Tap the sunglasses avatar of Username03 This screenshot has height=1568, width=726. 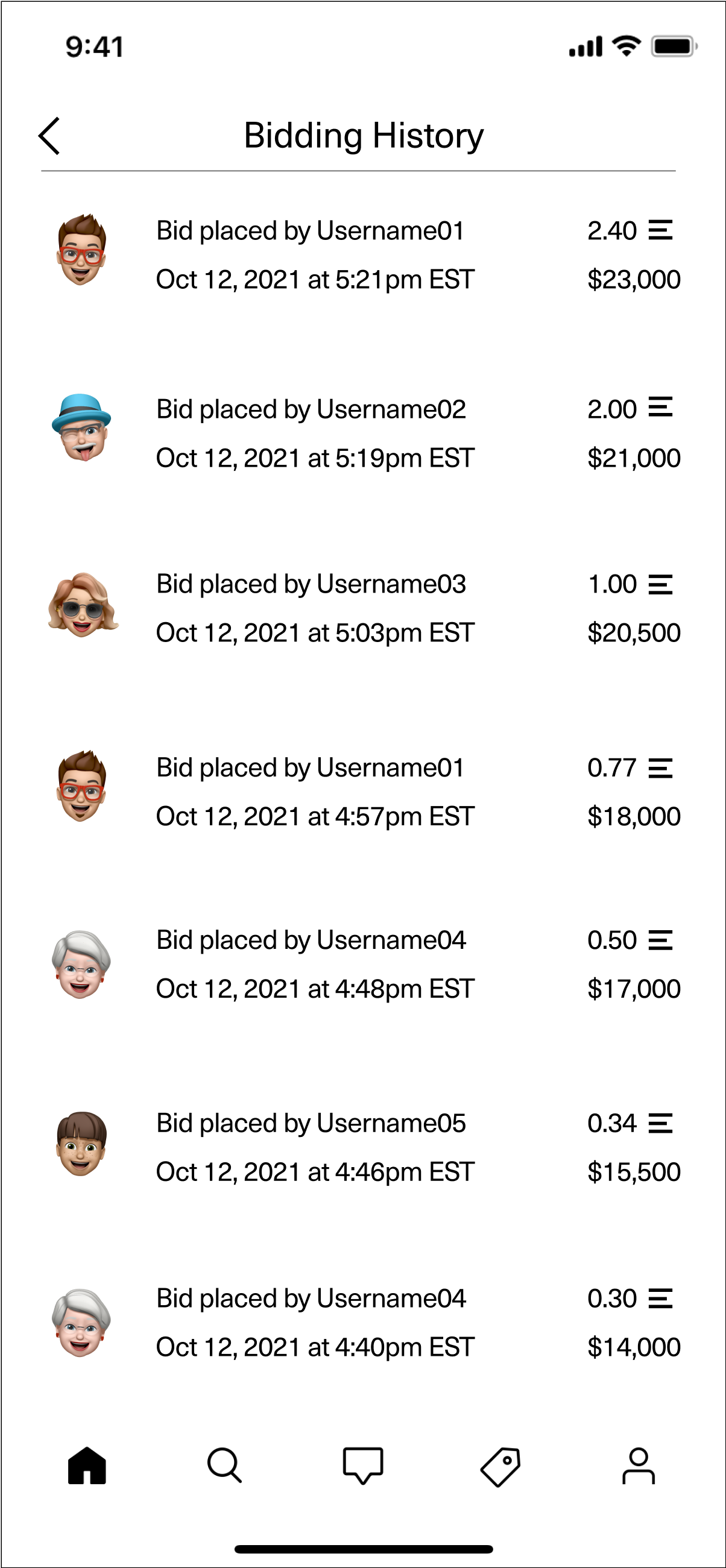coord(83,606)
